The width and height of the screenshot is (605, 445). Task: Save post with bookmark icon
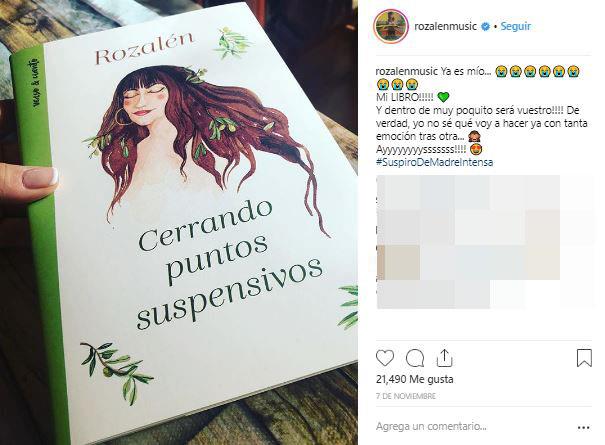pos(584,358)
